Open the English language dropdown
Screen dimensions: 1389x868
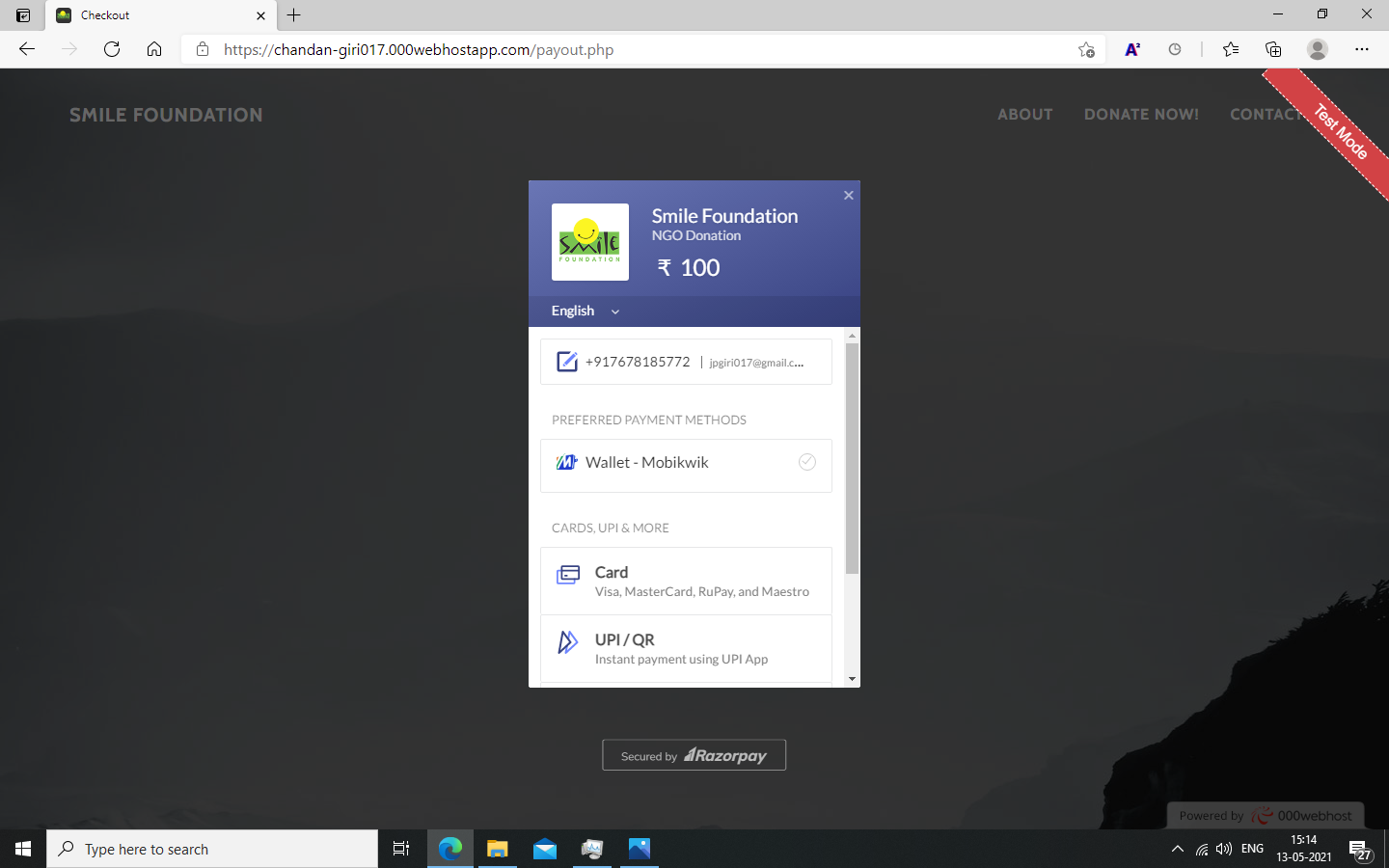click(583, 311)
